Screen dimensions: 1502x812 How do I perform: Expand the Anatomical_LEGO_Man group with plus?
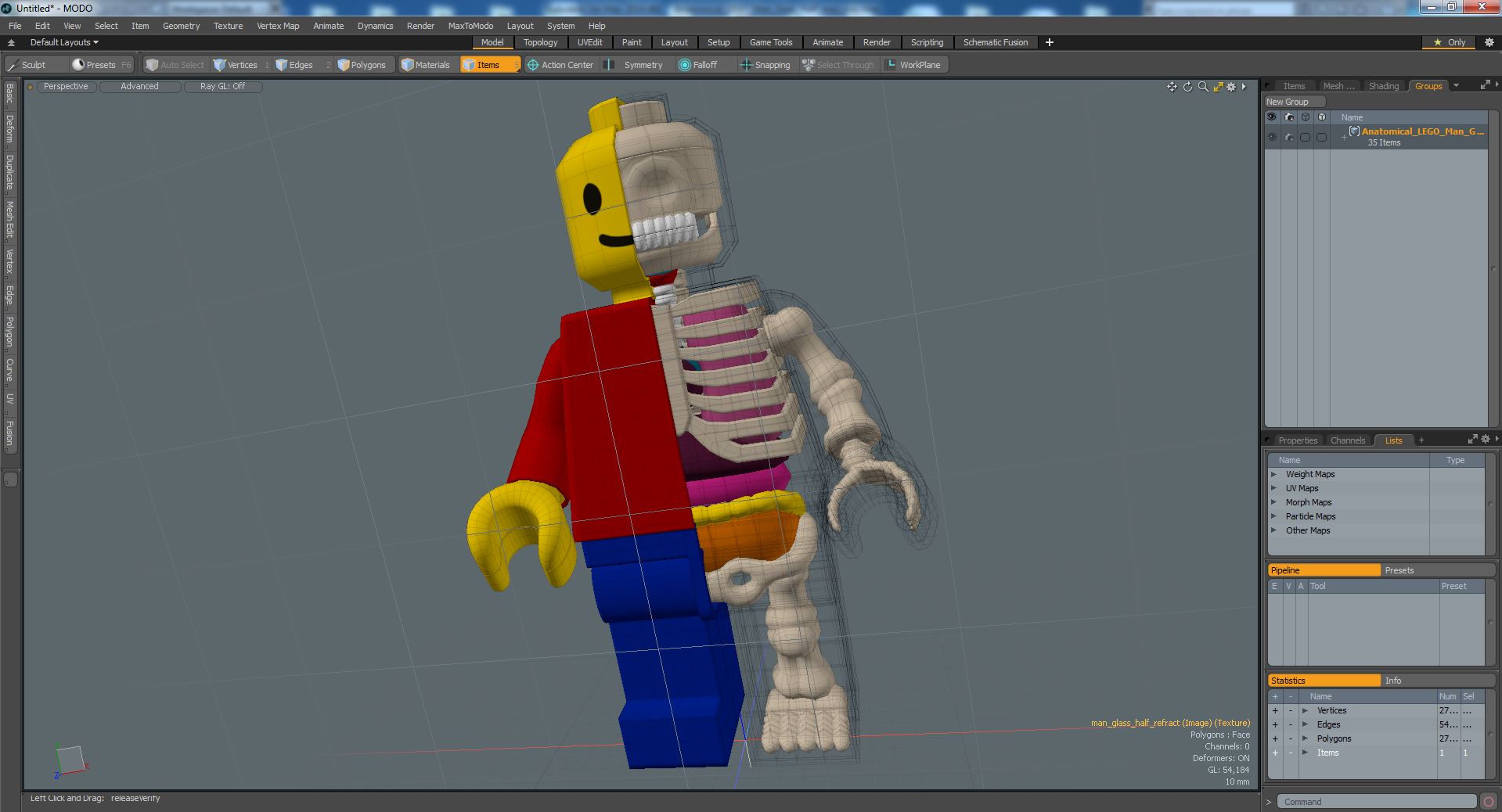click(x=1344, y=137)
